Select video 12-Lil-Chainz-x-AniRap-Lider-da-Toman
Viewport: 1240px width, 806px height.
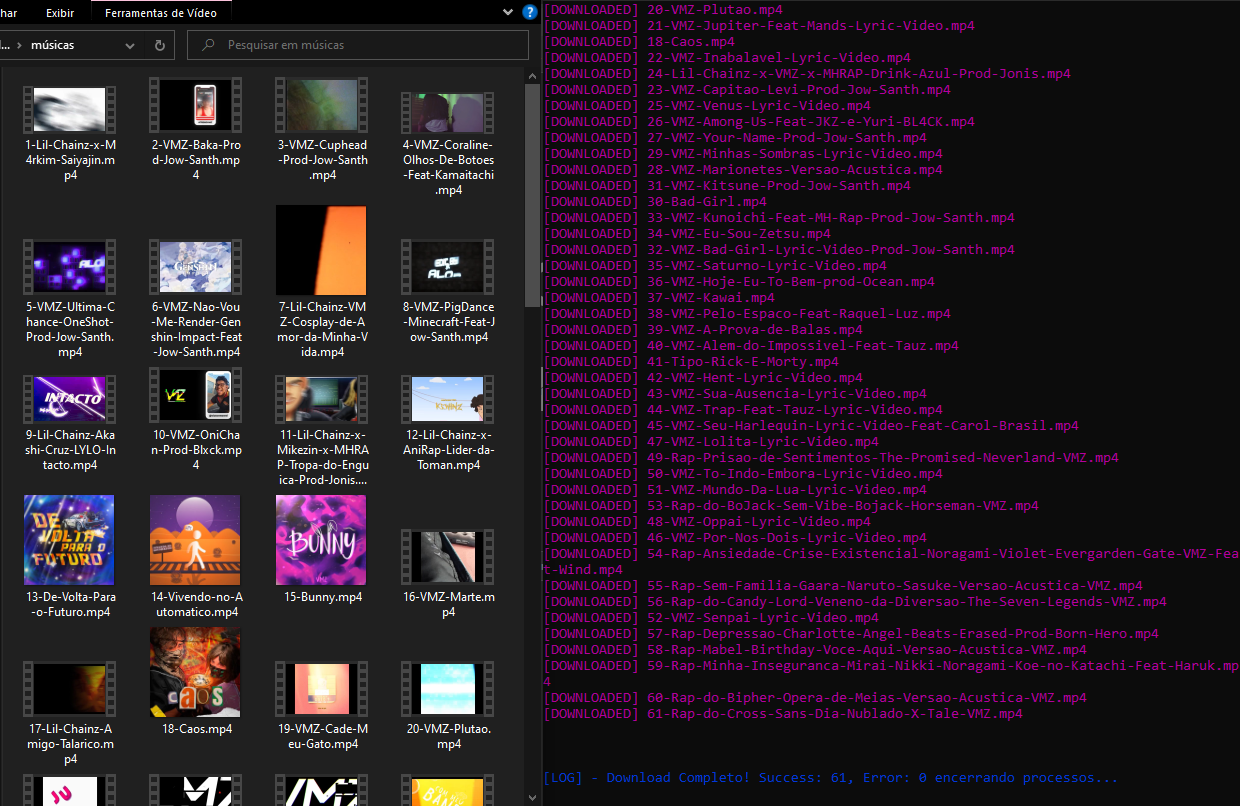point(447,424)
